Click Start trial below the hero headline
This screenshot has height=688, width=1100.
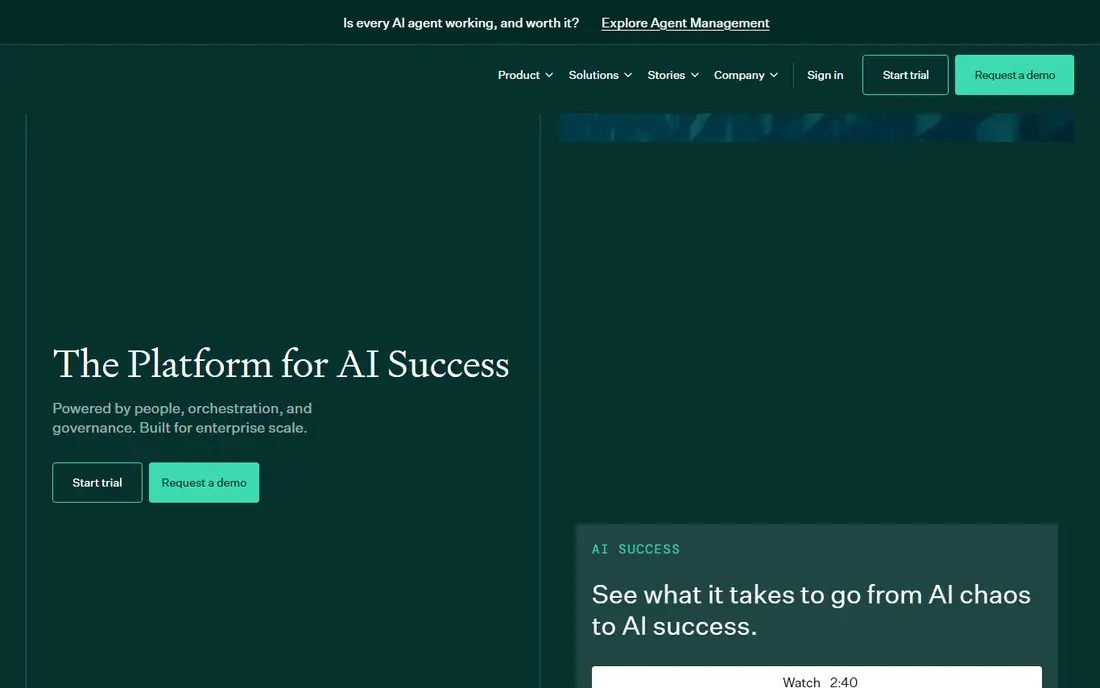click(97, 483)
